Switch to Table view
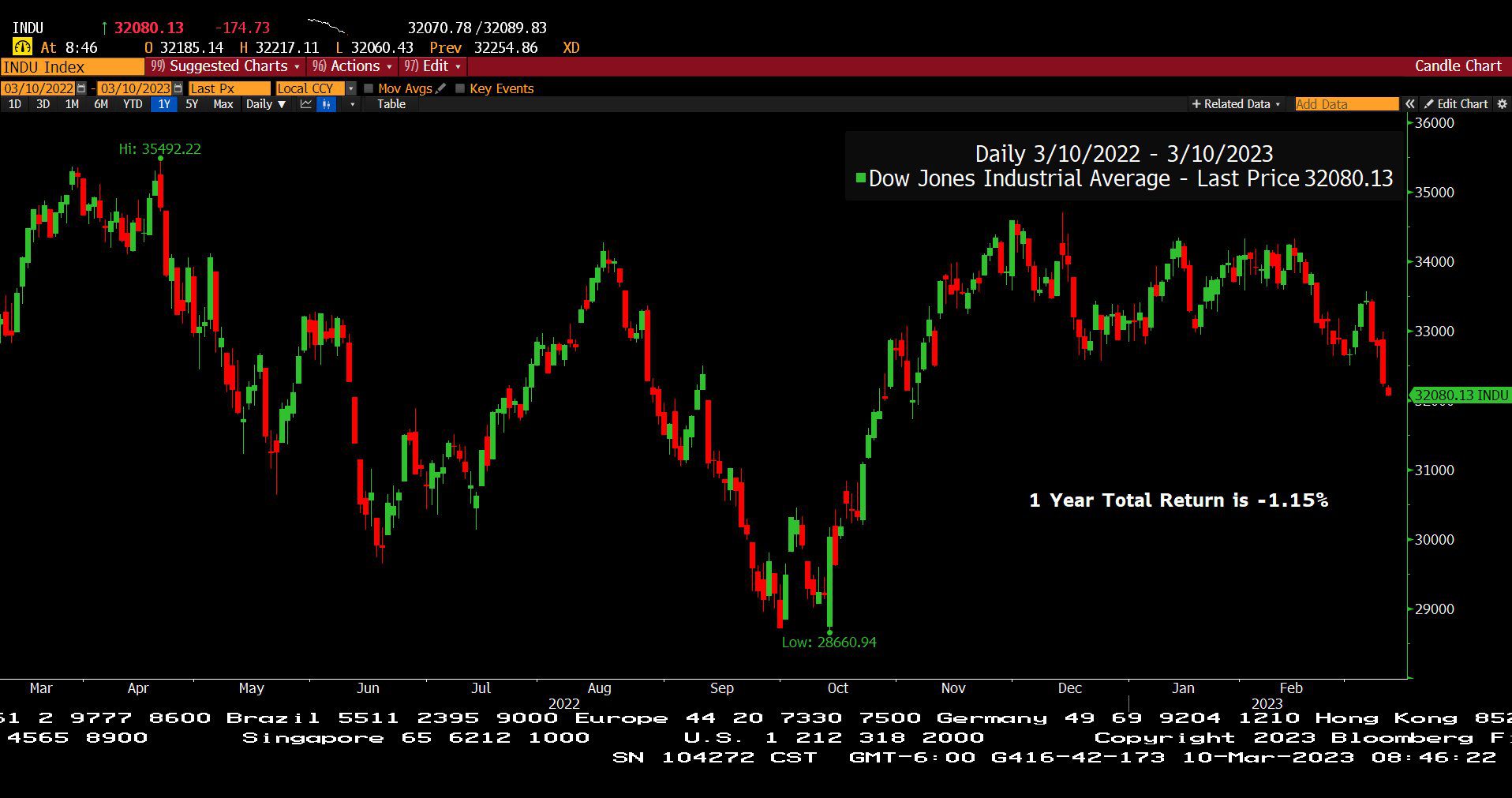Screen dimensions: 1512x798 click(x=391, y=104)
